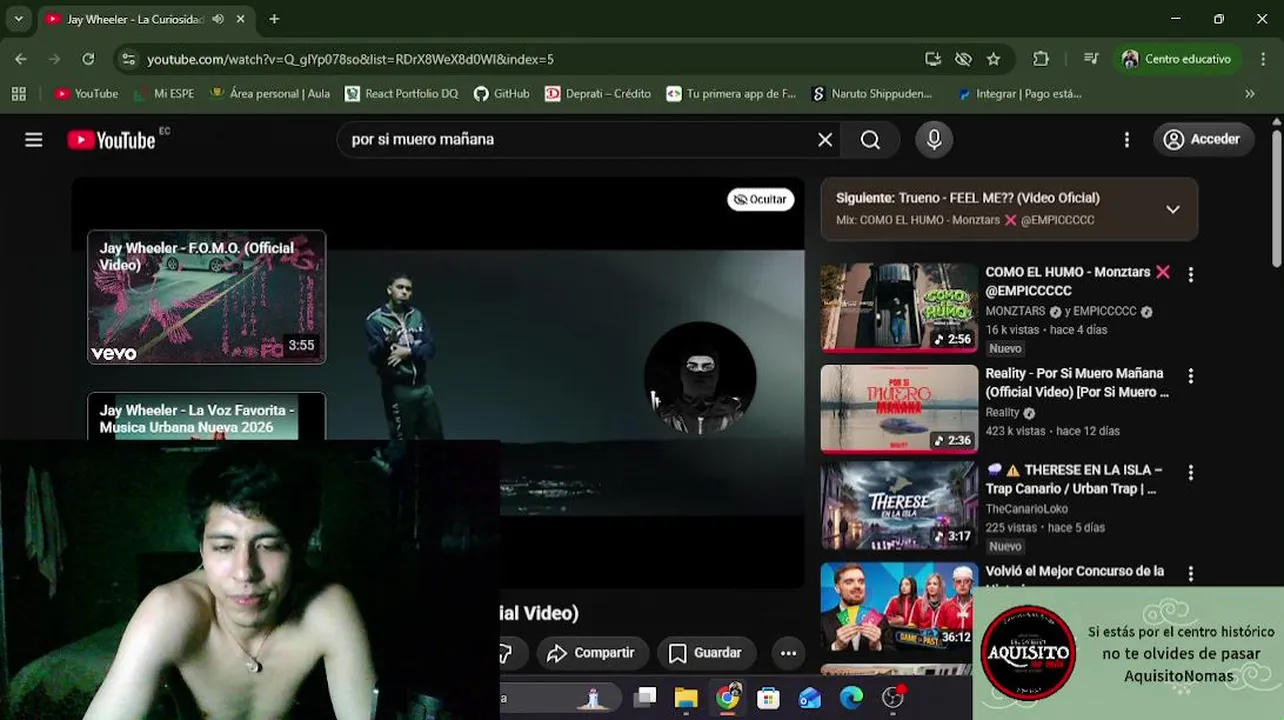The image size is (1284, 720).
Task: Open options for 'Volvió el Mejor Concurso'
Action: pyautogui.click(x=1190, y=574)
